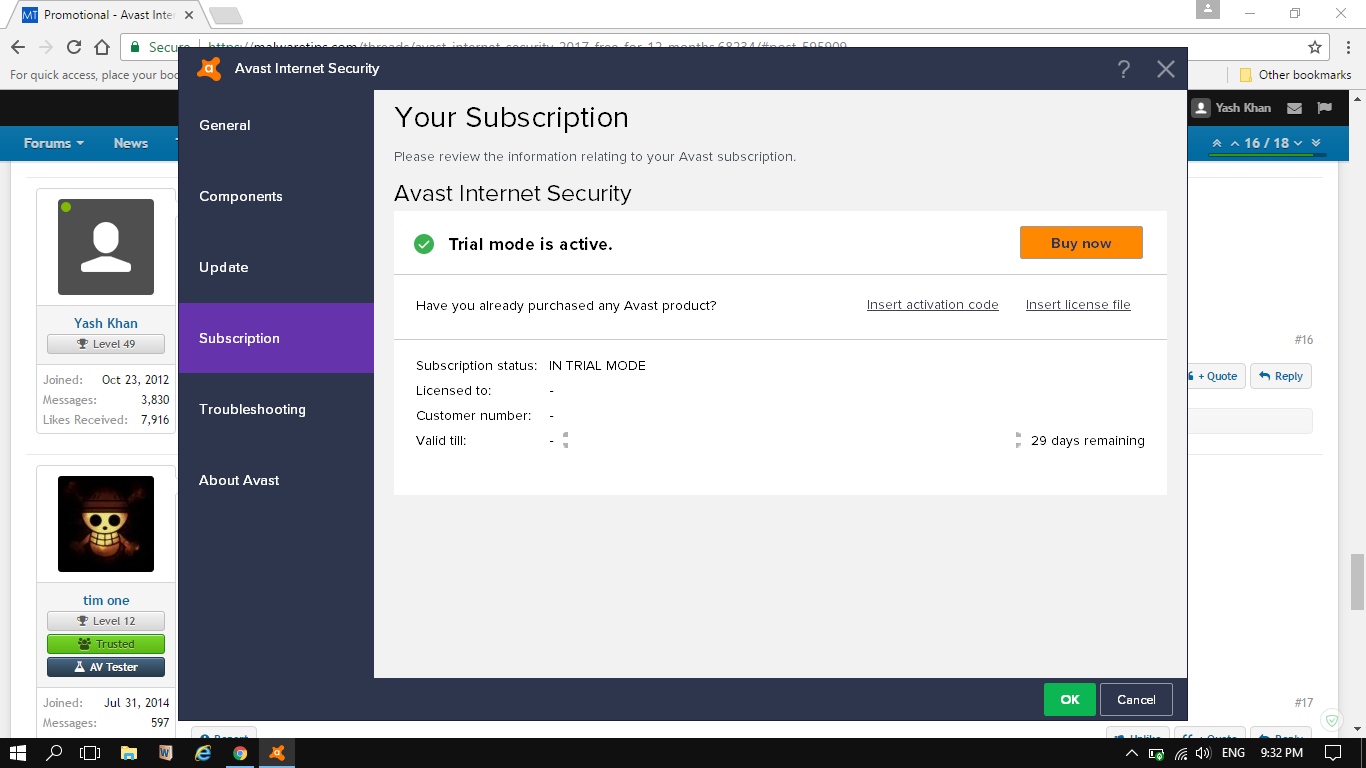Open the tim one profile link
The image size is (1366, 768).
coord(106,600)
